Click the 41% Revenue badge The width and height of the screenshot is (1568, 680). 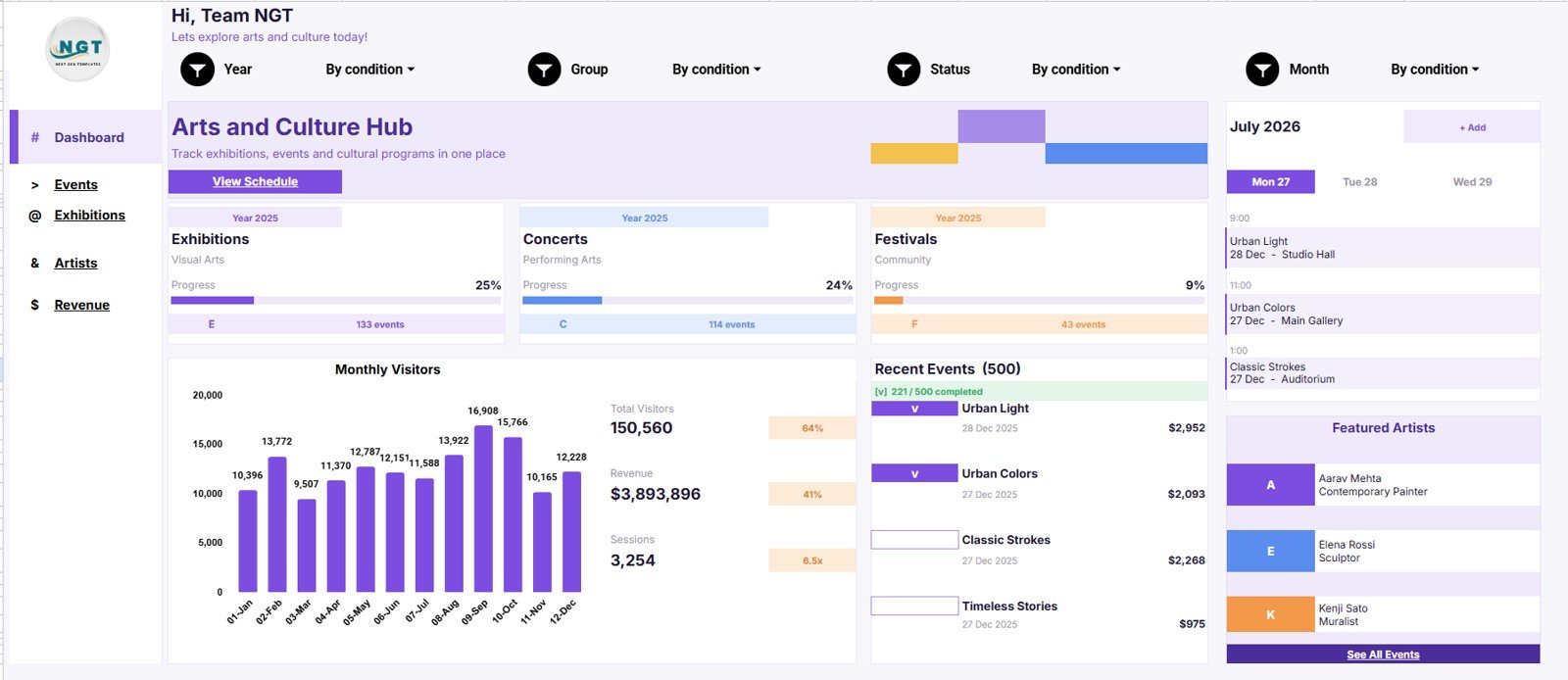click(x=812, y=495)
